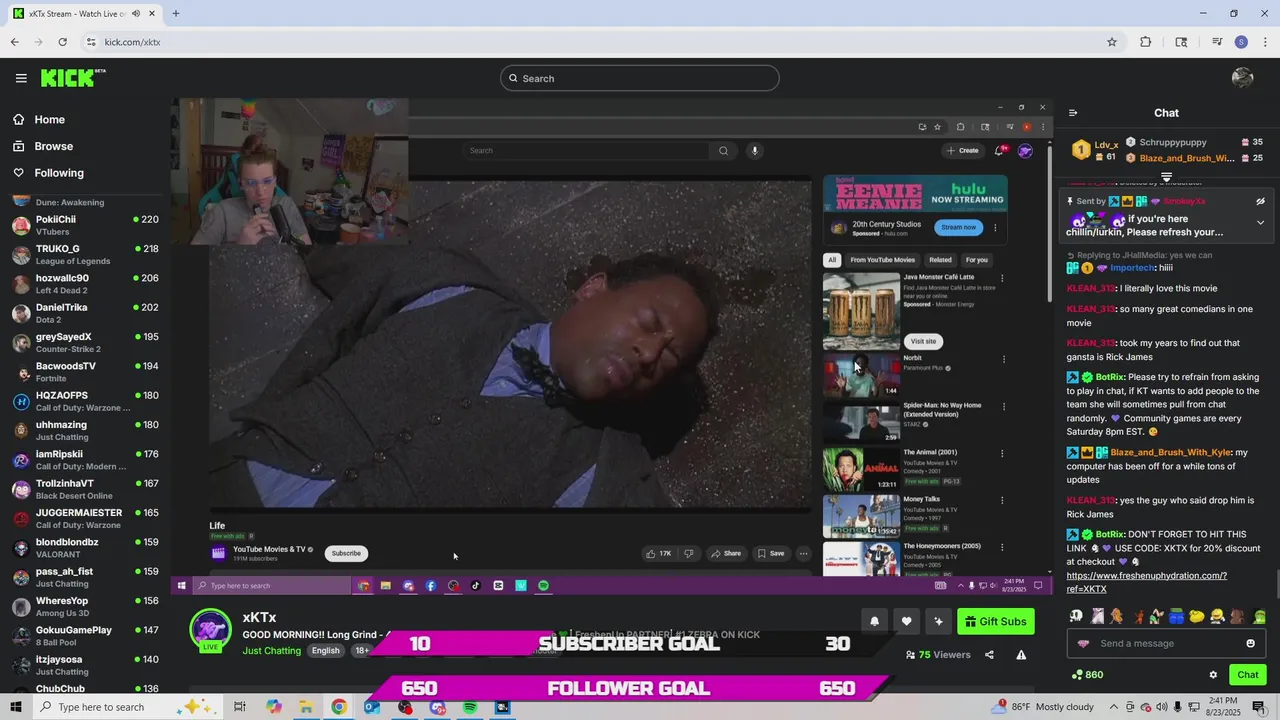The height and width of the screenshot is (720, 1280).
Task: Open GokuuGamePlay channel in sidebar
Action: pos(85,636)
